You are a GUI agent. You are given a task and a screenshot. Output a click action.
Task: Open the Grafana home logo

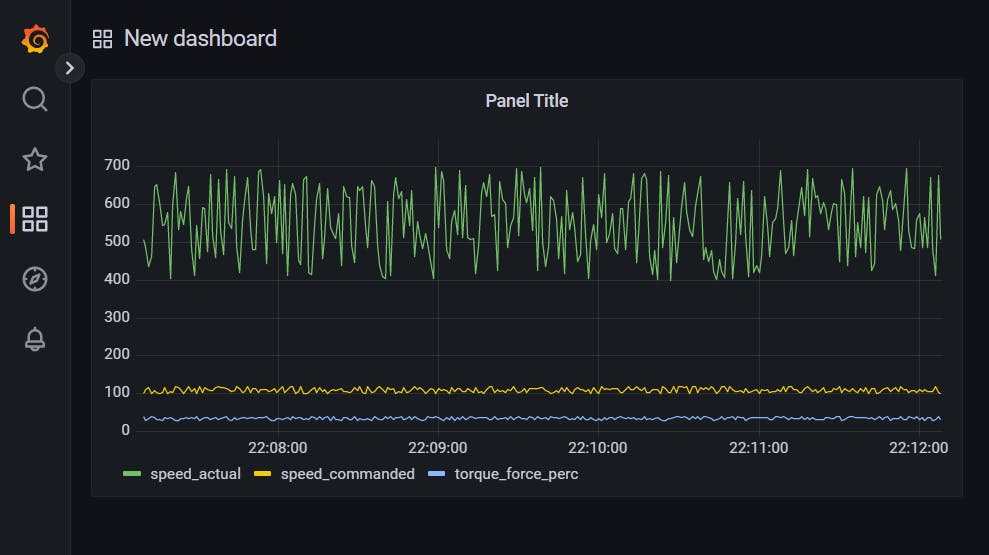pyautogui.click(x=35, y=39)
